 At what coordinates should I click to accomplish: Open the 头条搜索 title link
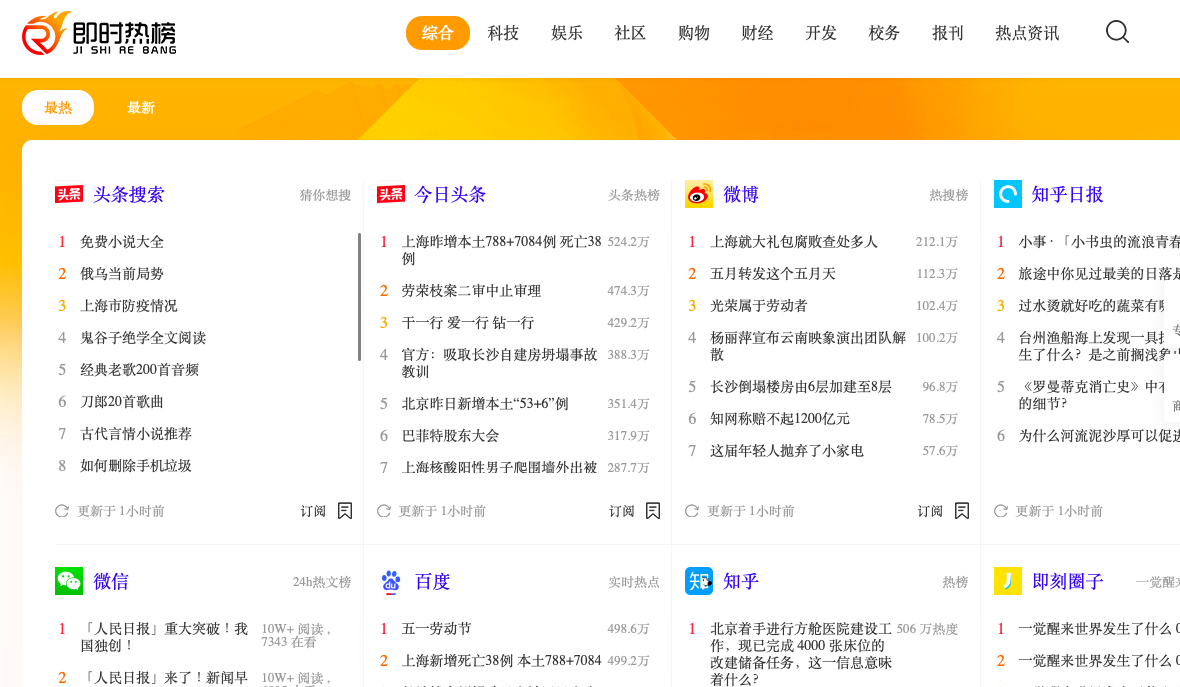[129, 194]
